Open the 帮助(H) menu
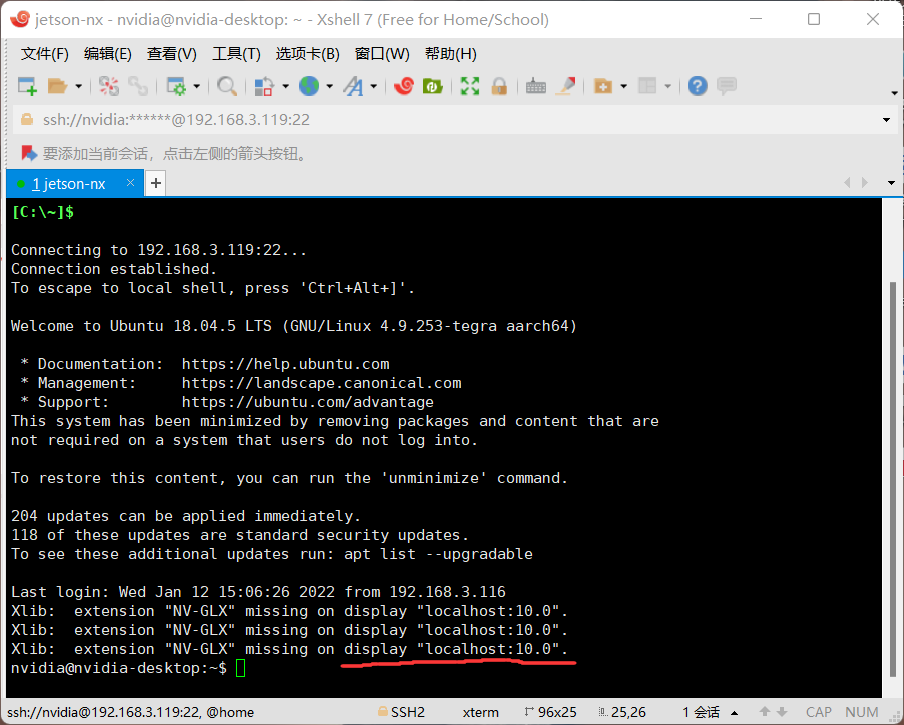The width and height of the screenshot is (904, 725). [x=451, y=54]
